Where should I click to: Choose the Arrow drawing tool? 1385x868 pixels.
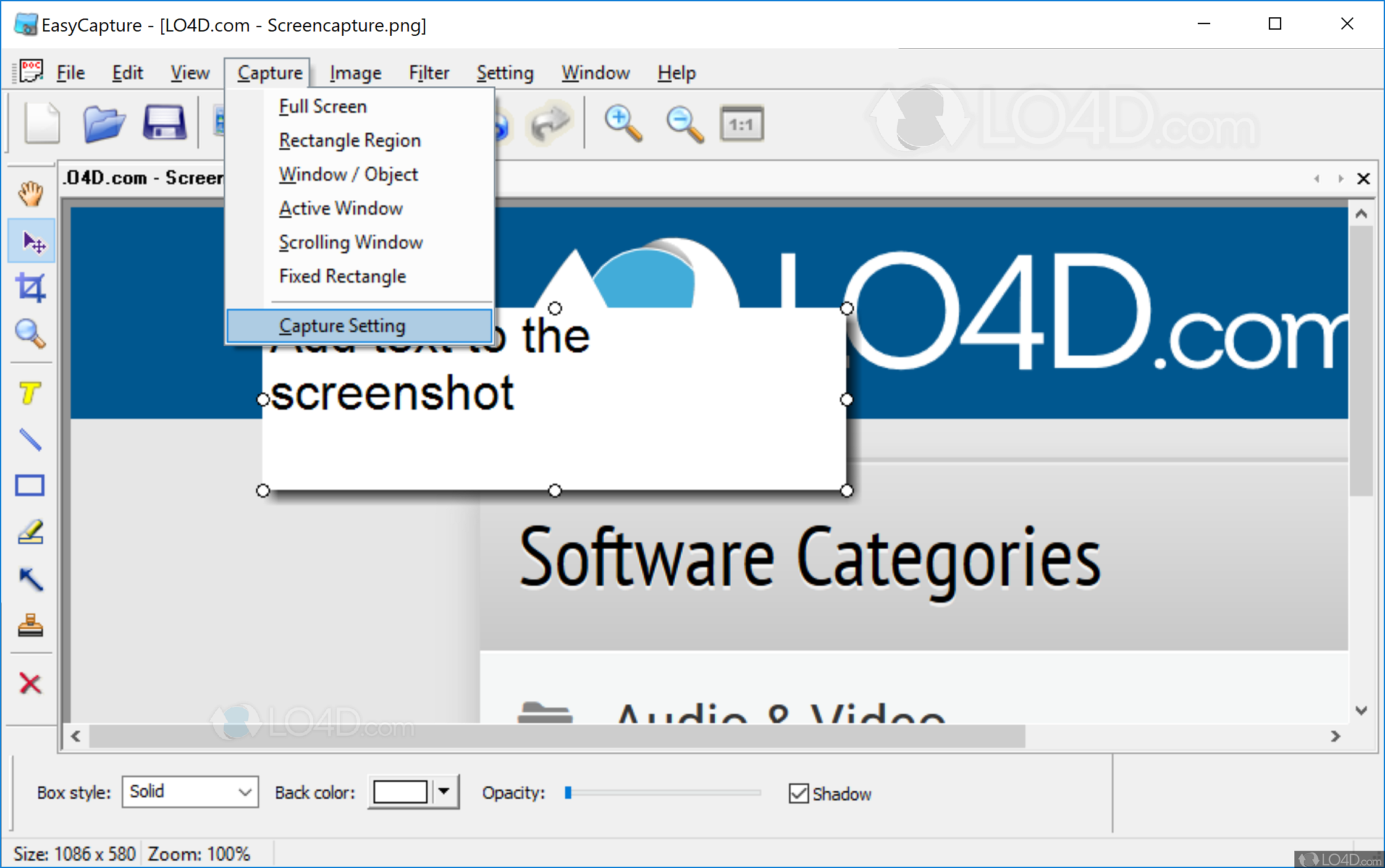[30, 579]
